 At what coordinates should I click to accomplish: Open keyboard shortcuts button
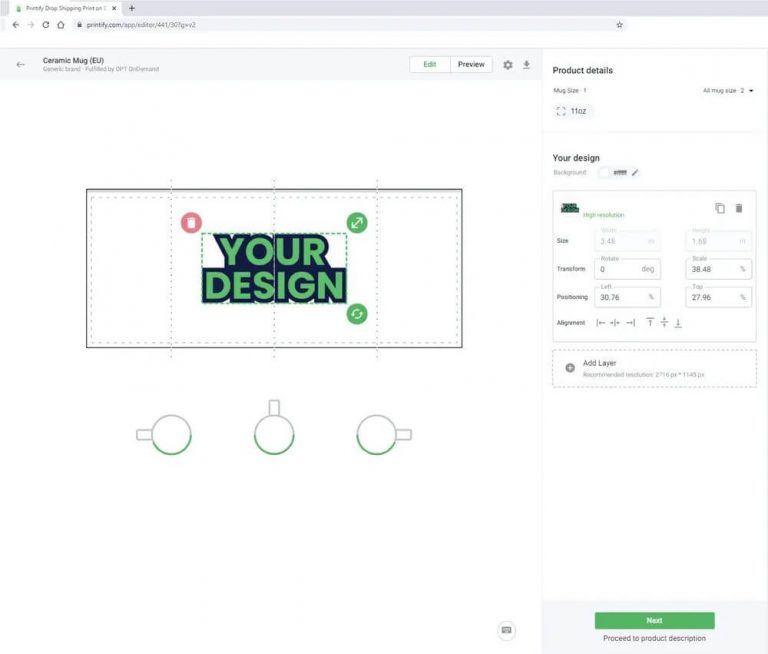[x=507, y=630]
